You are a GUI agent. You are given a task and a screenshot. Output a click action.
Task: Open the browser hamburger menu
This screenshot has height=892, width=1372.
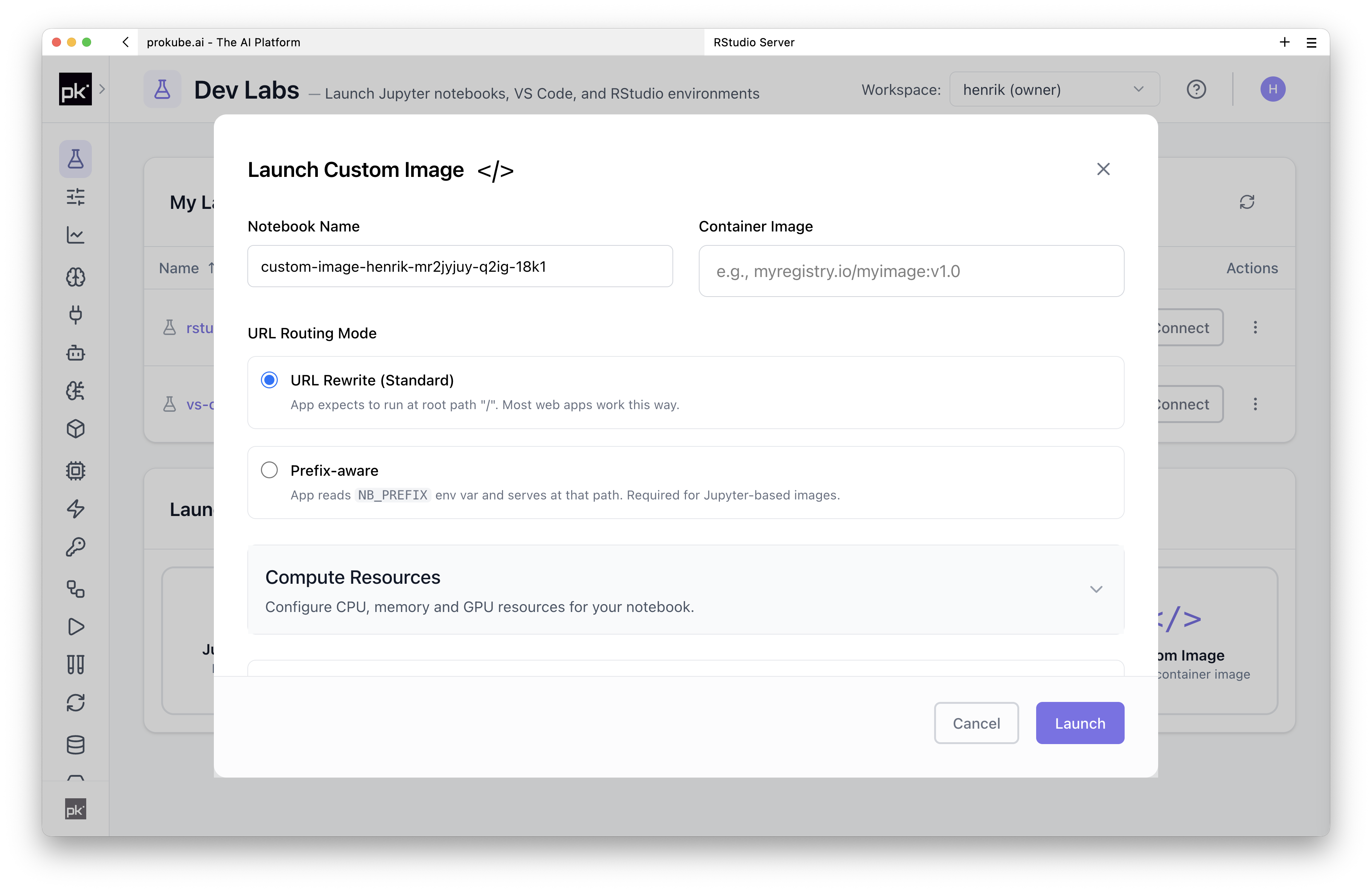click(x=1311, y=43)
